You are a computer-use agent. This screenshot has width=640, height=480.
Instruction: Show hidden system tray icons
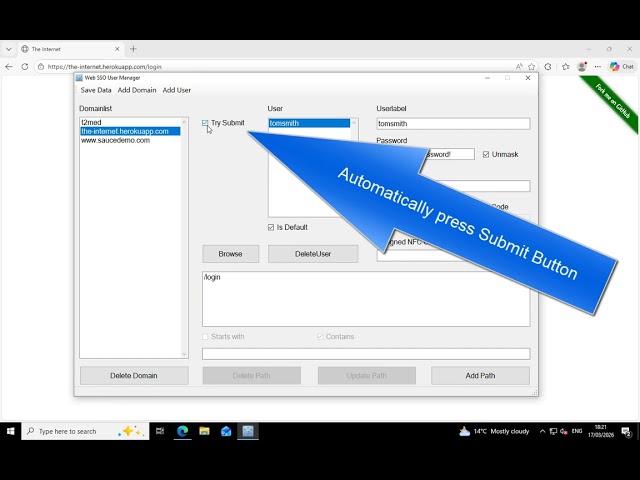click(542, 431)
